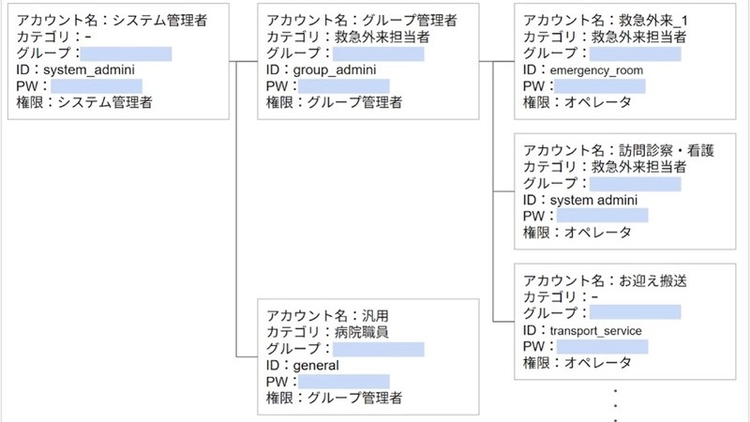Click the ID group_admini text
The height and width of the screenshot is (422, 750).
click(x=328, y=70)
